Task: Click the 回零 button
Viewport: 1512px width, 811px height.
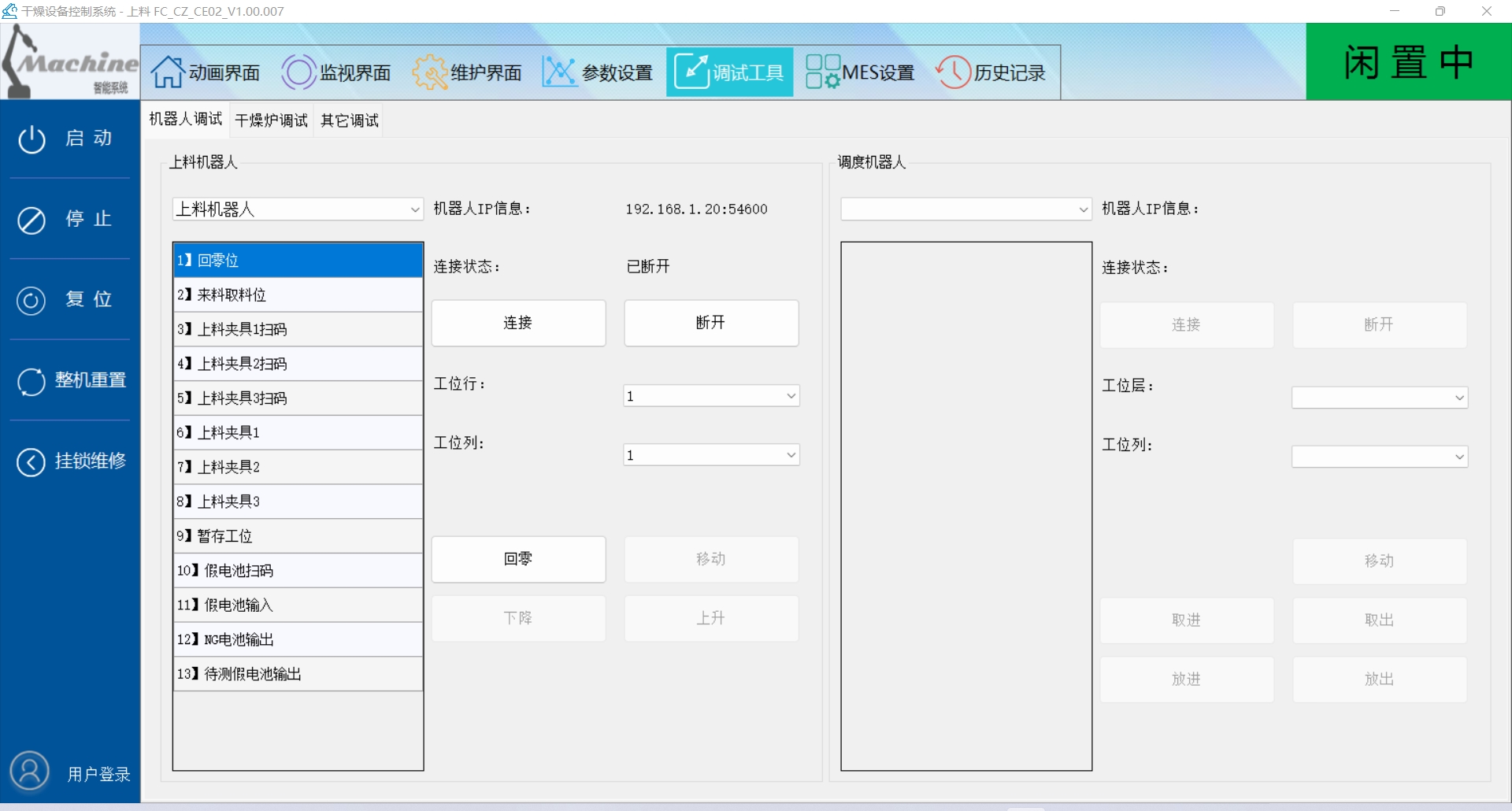Action: coord(518,560)
